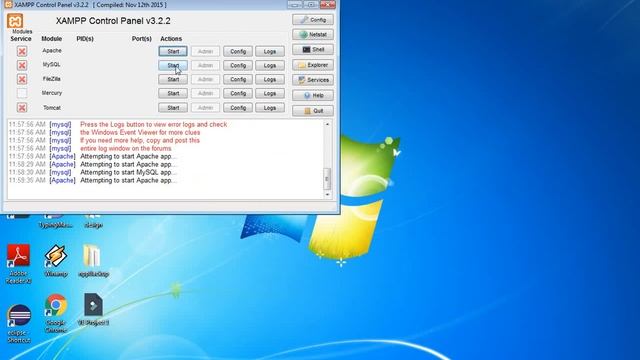Screen dimensions: 640x360
Task: Quit the XAMPP Control Panel
Action: 313,111
